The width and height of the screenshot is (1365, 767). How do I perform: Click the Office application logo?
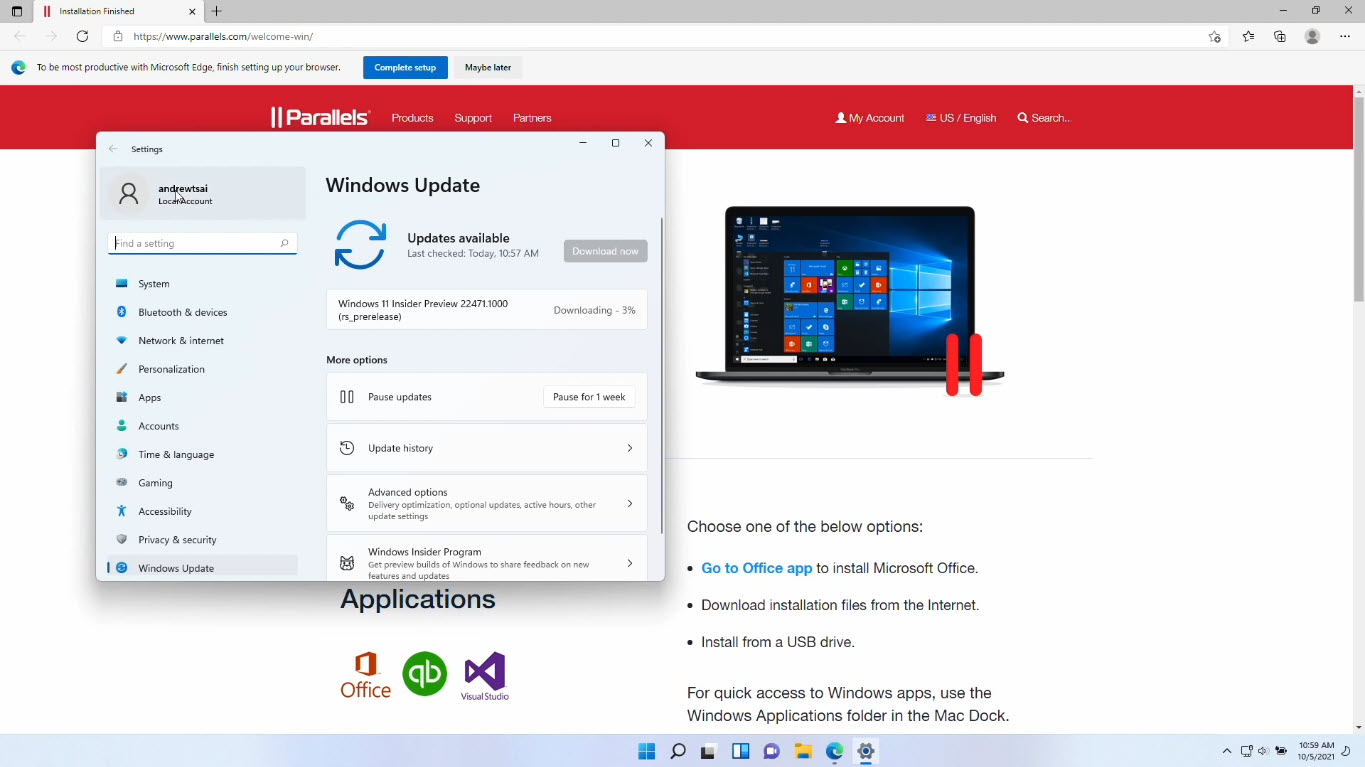tap(365, 675)
